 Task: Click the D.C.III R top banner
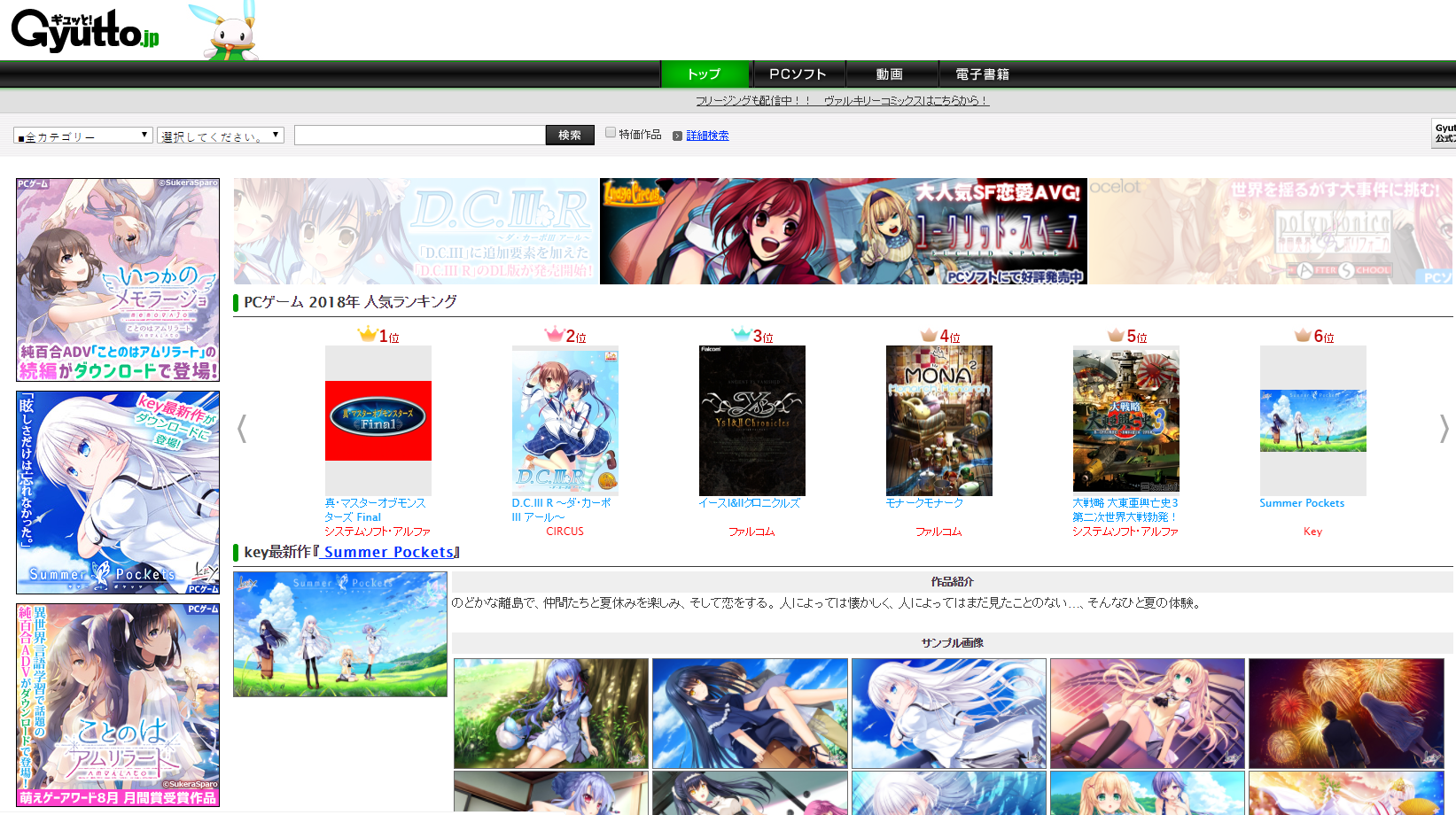click(x=416, y=231)
